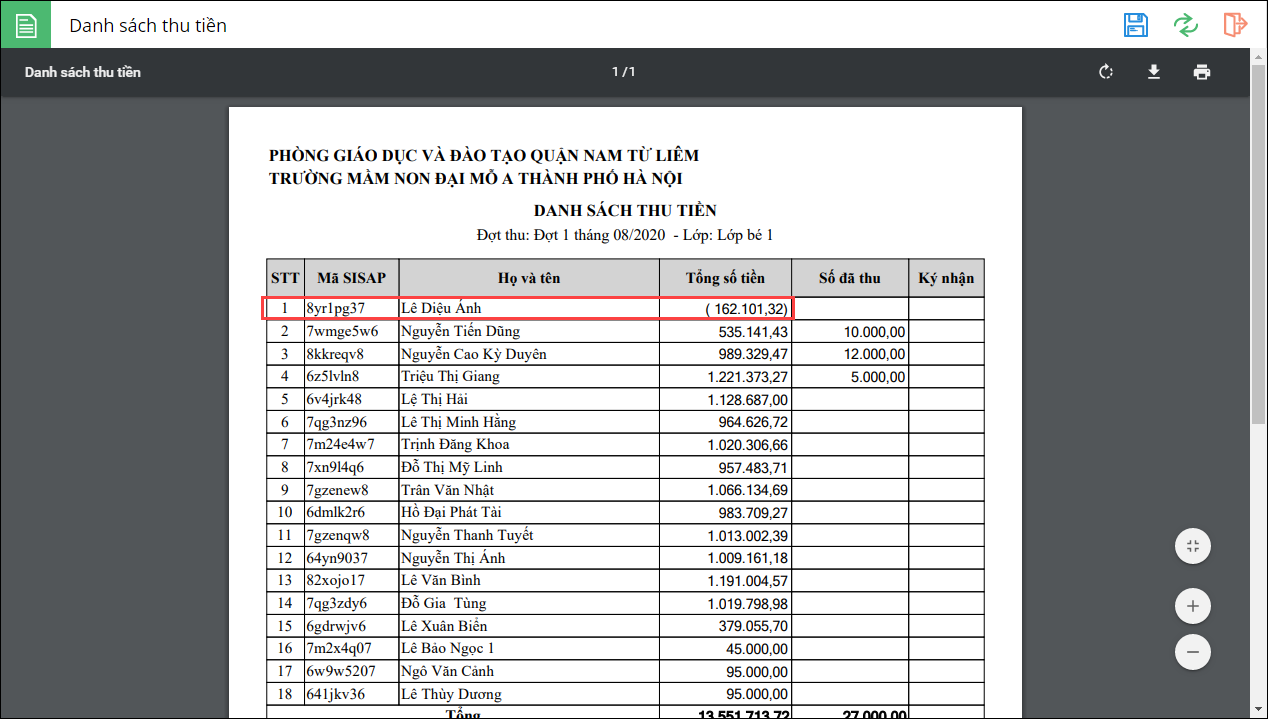Click the amount '45.000,00'
The height and width of the screenshot is (719, 1268).
click(x=757, y=649)
